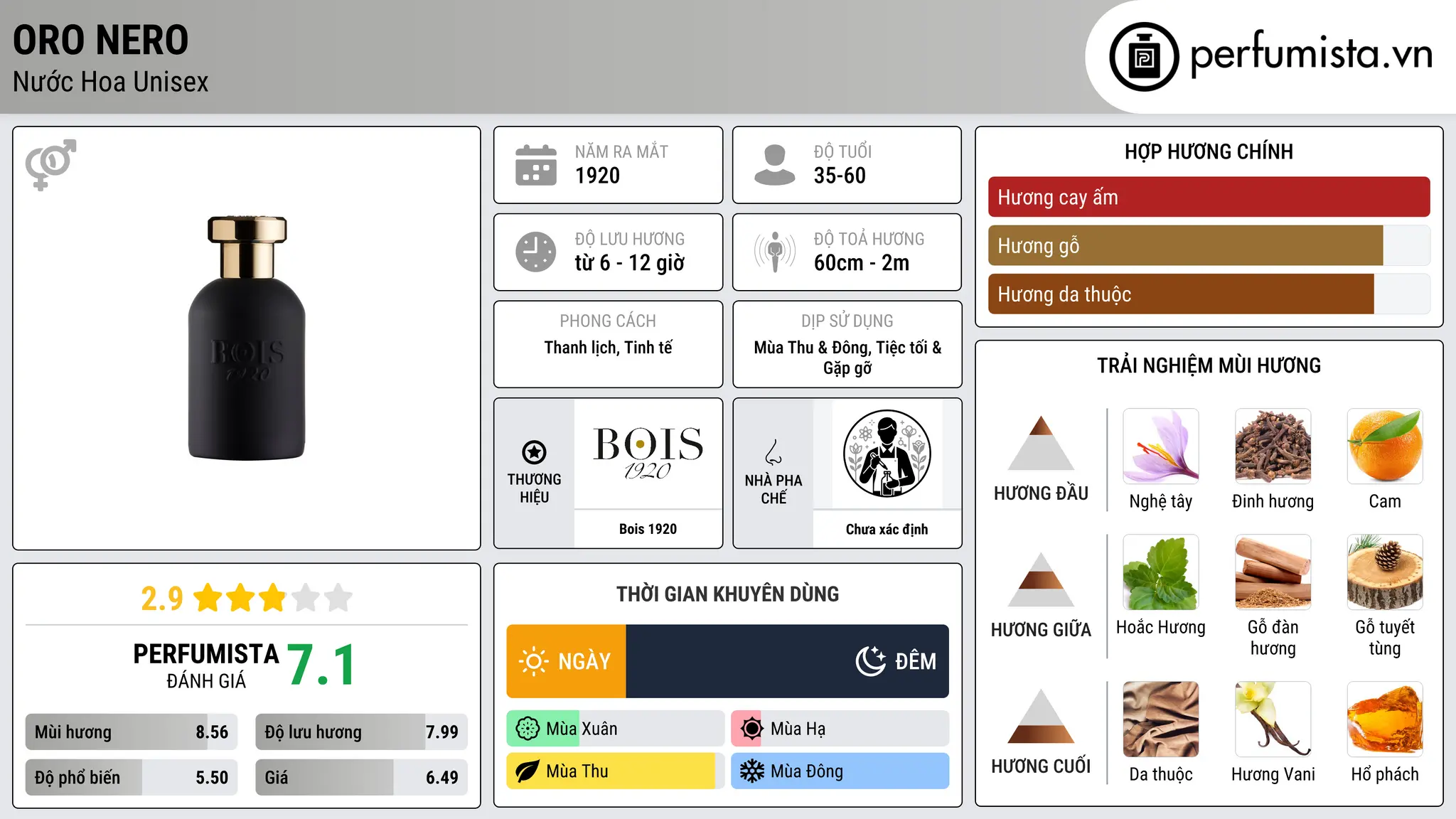Select the Gỗ đàn hương sandalwood image
The height and width of the screenshot is (819, 1456).
click(x=1273, y=572)
